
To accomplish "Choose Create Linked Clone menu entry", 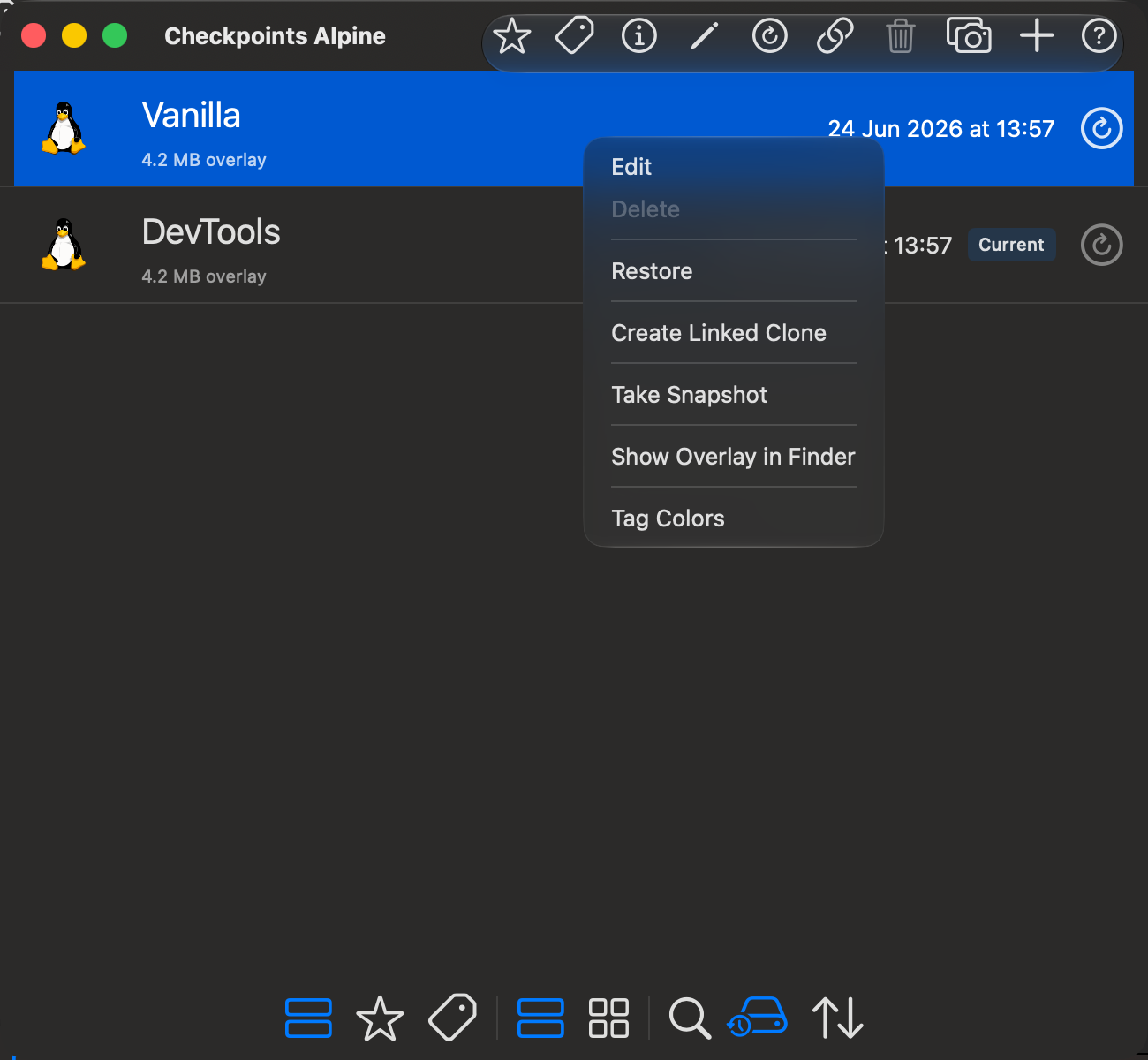I will 719,333.
